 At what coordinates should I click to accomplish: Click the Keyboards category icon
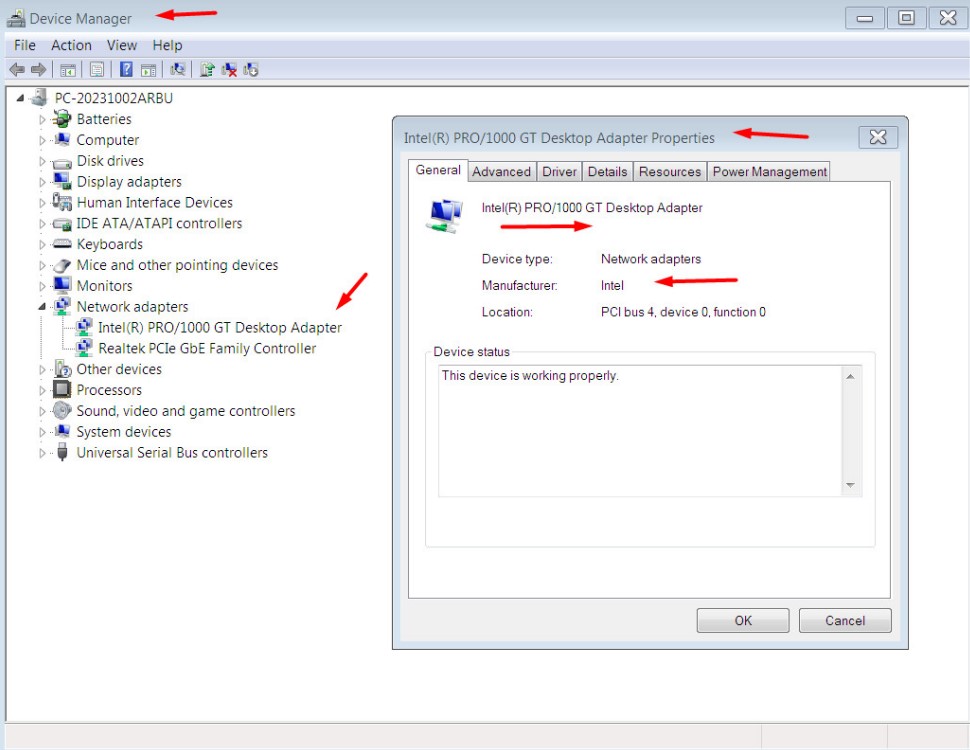pyautogui.click(x=62, y=244)
